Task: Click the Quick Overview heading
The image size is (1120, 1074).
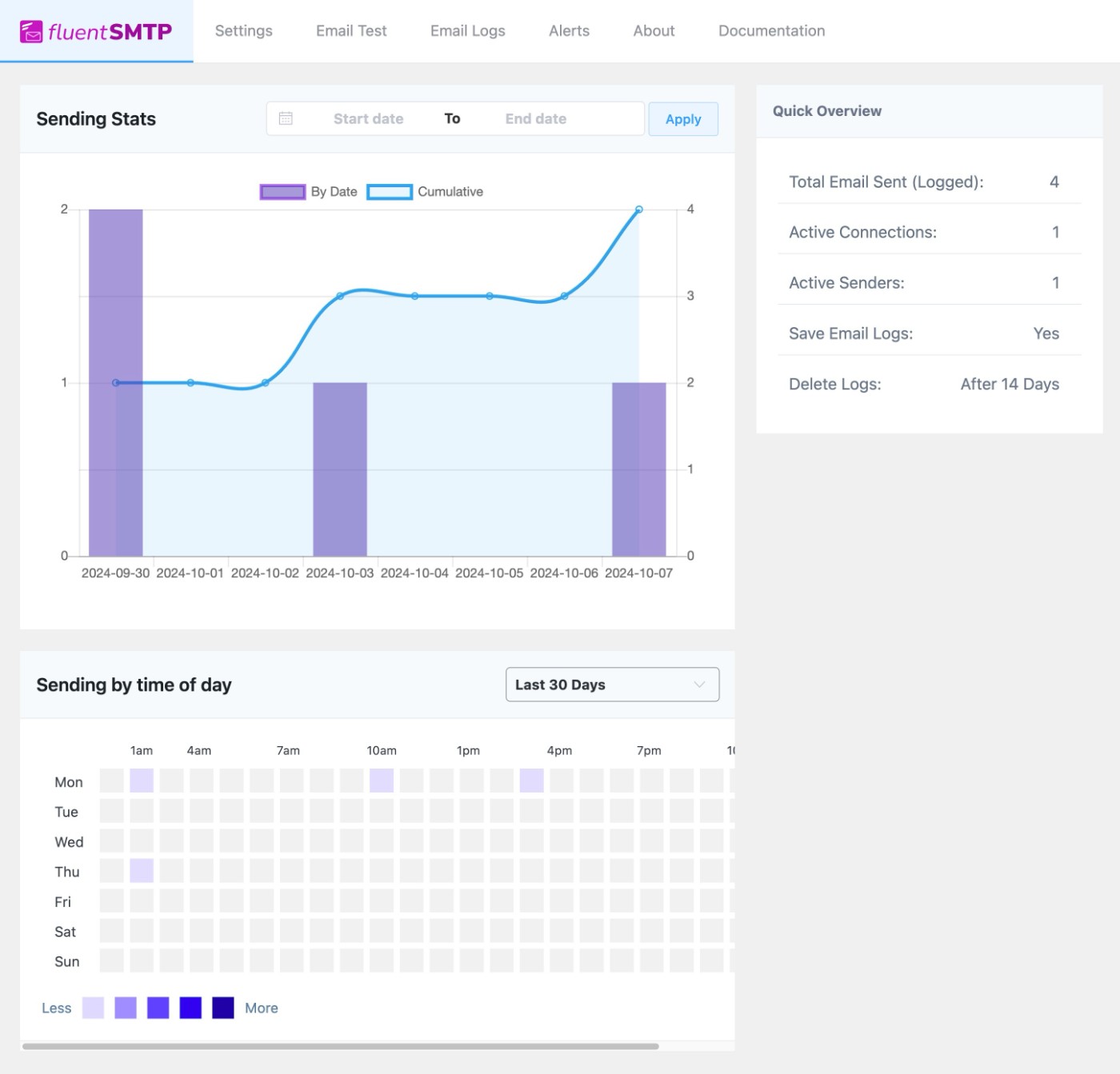Action: click(x=827, y=111)
